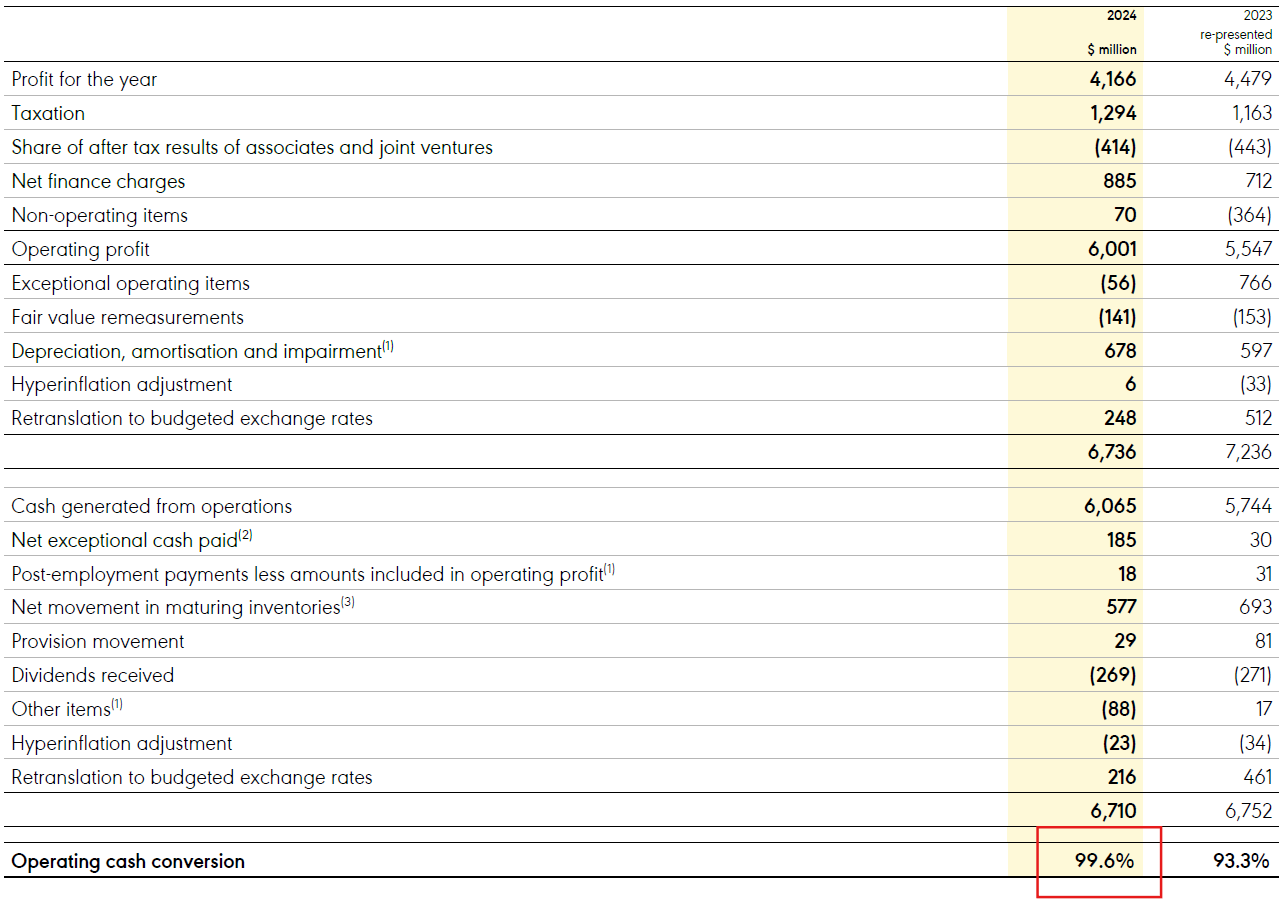This screenshot has width=1283, height=899.
Task: Click the 2023 net exceptional cash 30
Action: coord(1261,540)
